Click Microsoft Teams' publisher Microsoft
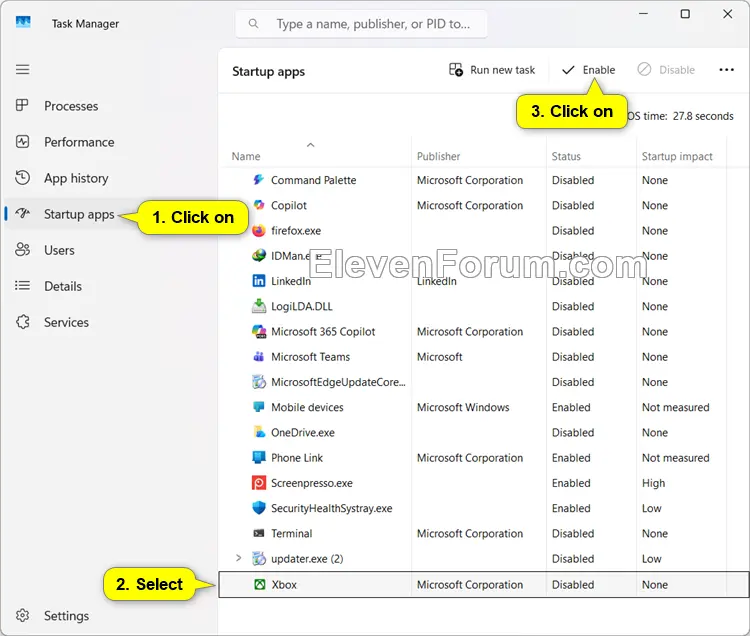Image resolution: width=750 pixels, height=636 pixels. (440, 357)
